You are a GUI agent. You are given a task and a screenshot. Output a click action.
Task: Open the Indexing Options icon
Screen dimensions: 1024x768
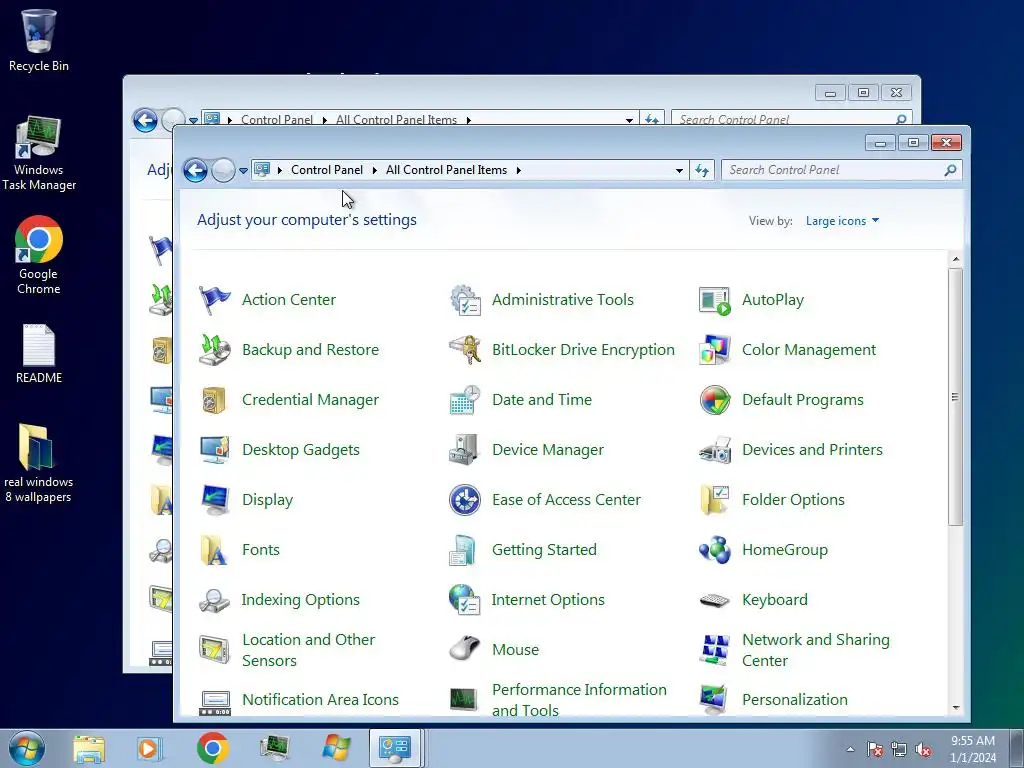[214, 600]
